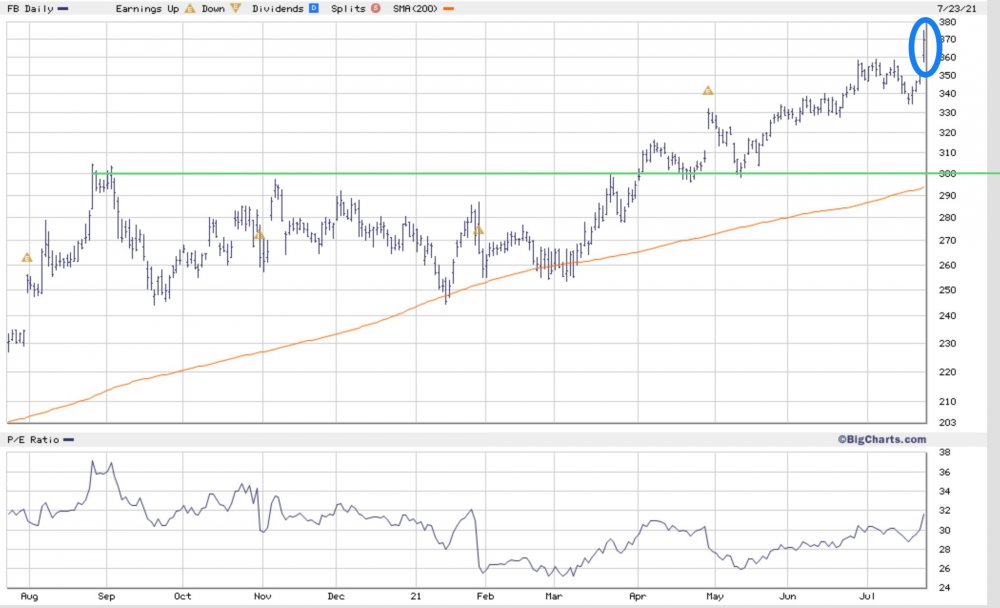1000x608 pixels.
Task: Click the 'Jun' month axis label
Action: [x=788, y=596]
